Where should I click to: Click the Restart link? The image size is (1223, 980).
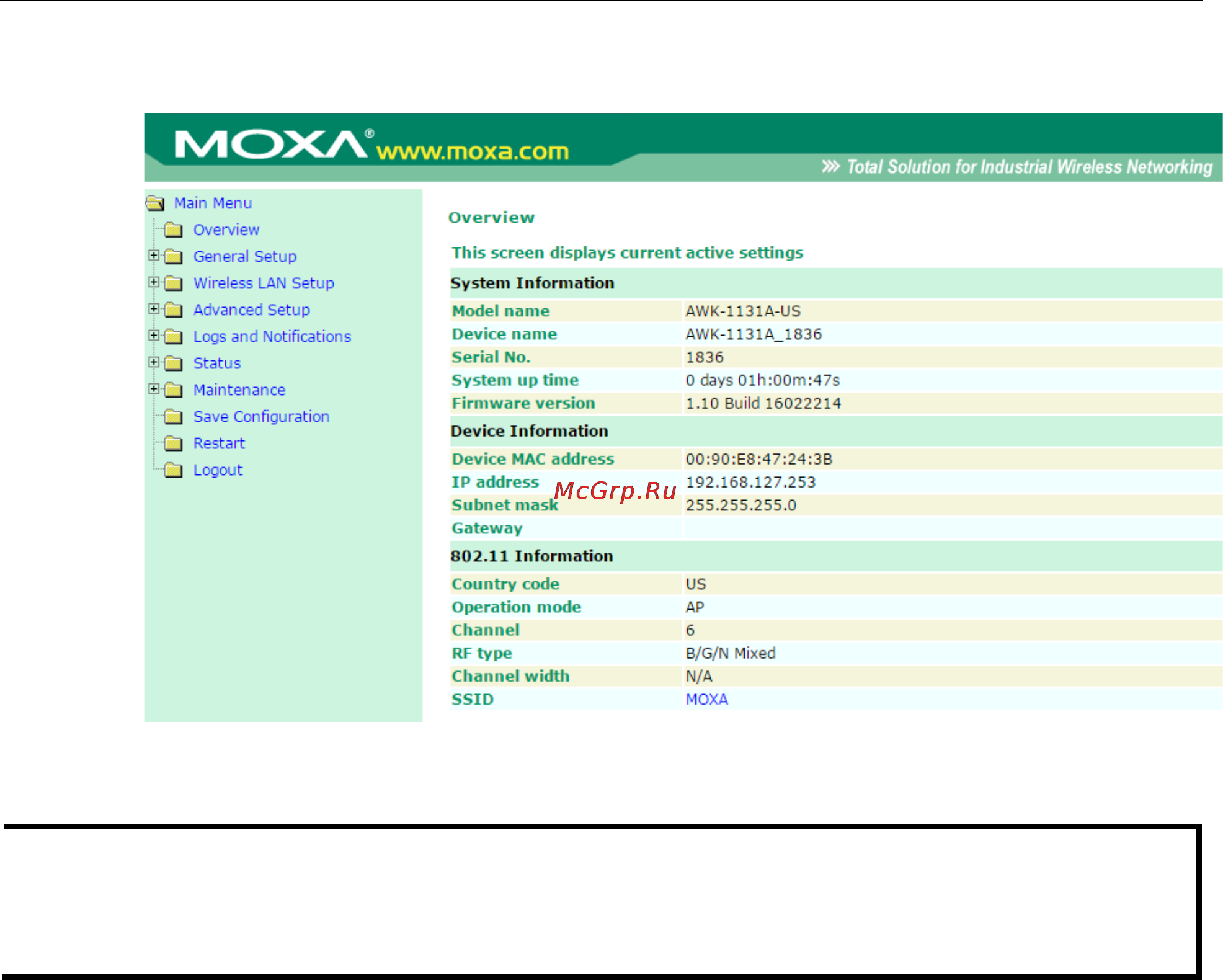coord(219,443)
